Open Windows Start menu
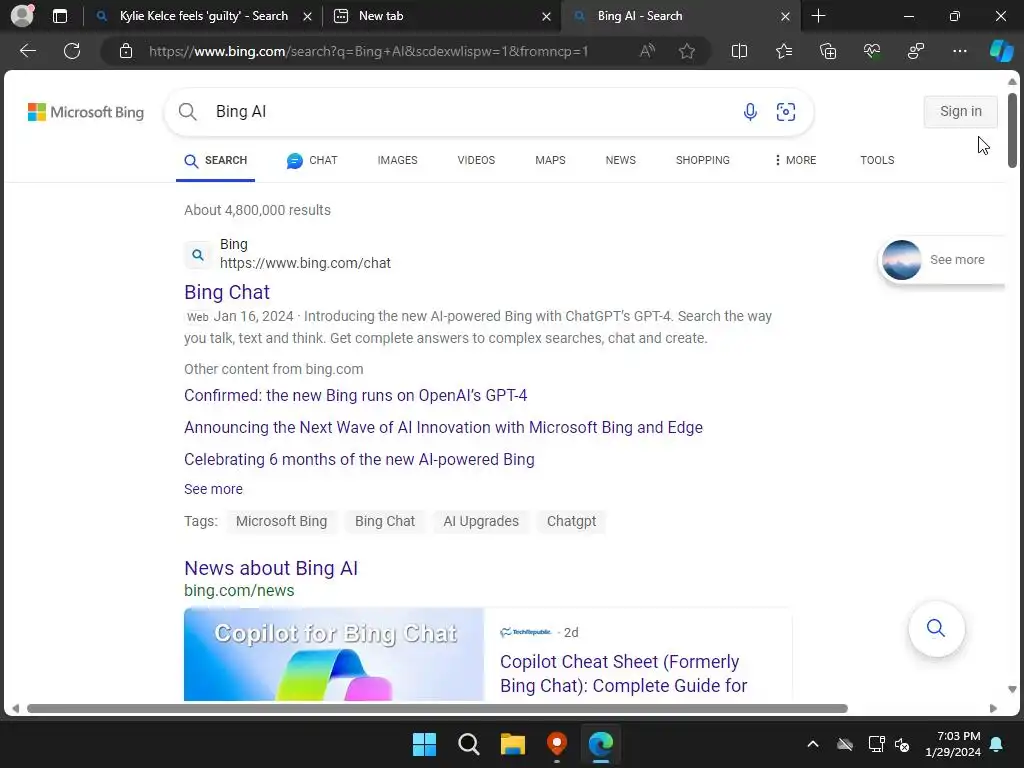The image size is (1024, 768). 424,744
